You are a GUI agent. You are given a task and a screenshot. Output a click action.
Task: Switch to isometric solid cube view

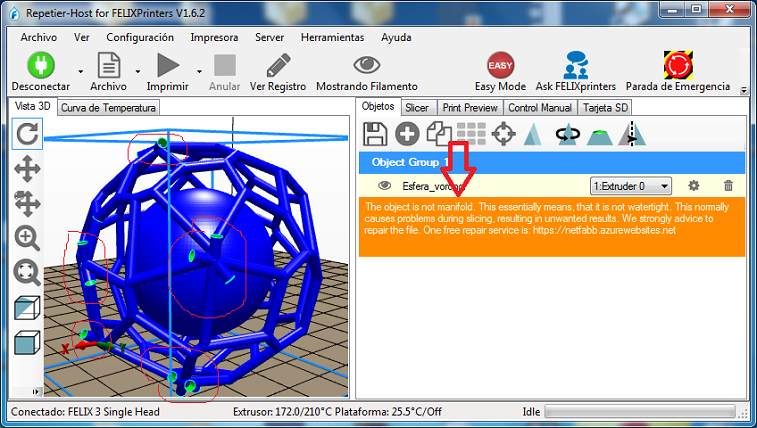pos(27,343)
